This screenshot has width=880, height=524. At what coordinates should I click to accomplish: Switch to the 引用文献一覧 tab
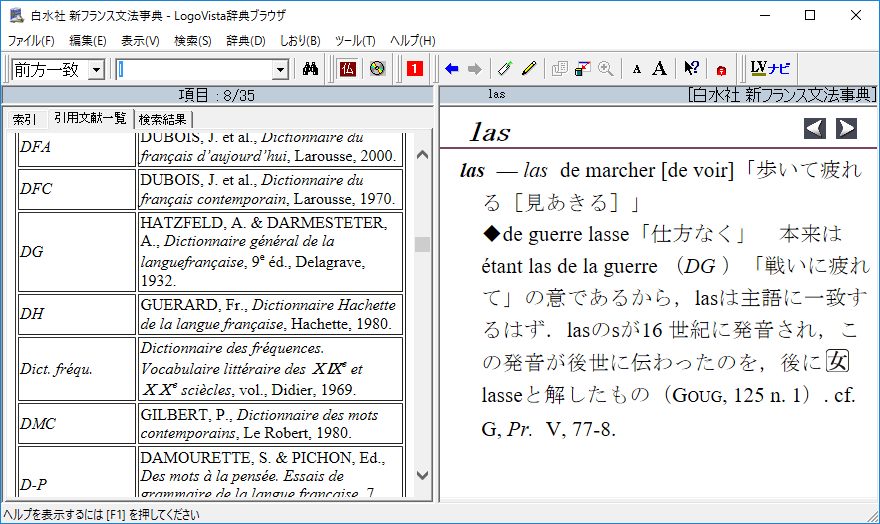click(x=90, y=118)
